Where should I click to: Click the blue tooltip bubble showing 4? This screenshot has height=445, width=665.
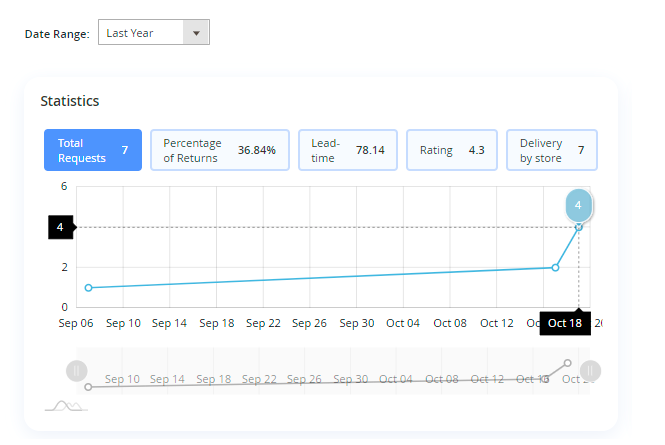tap(578, 205)
